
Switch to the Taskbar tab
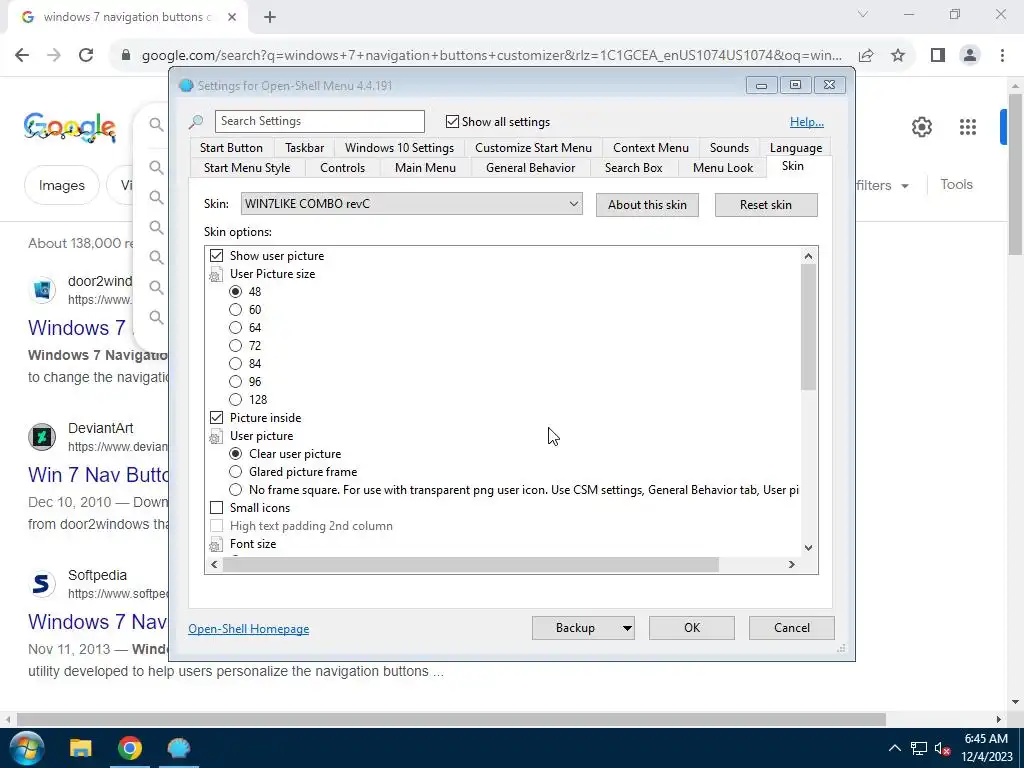click(x=304, y=148)
